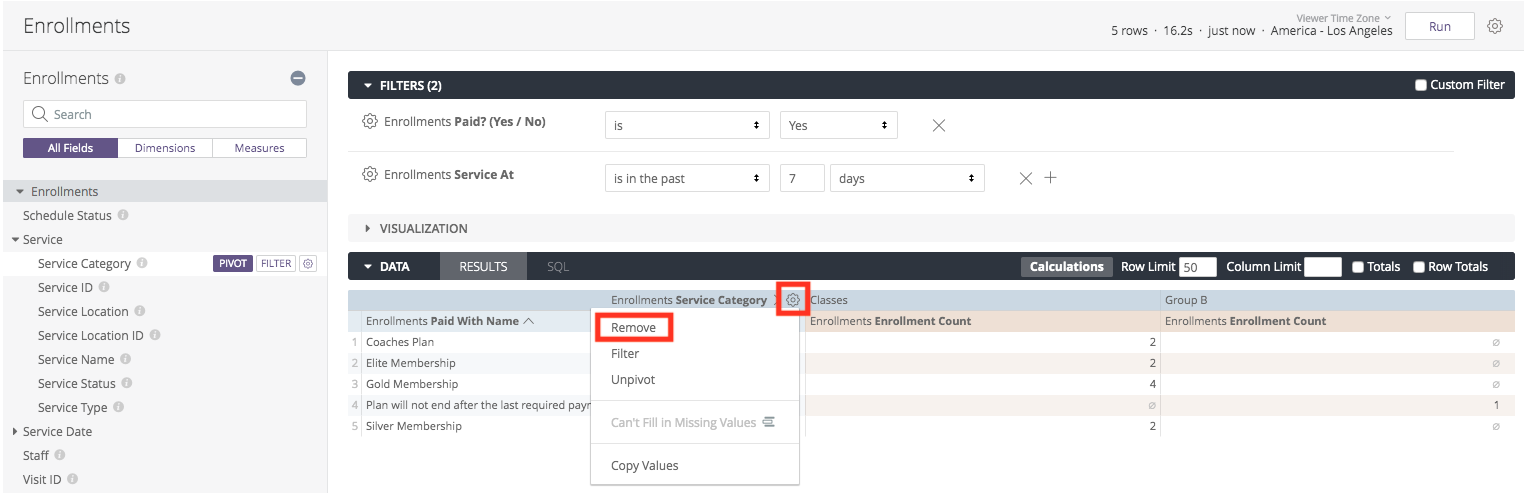Enable the Custom Filter checkbox

(x=1420, y=85)
